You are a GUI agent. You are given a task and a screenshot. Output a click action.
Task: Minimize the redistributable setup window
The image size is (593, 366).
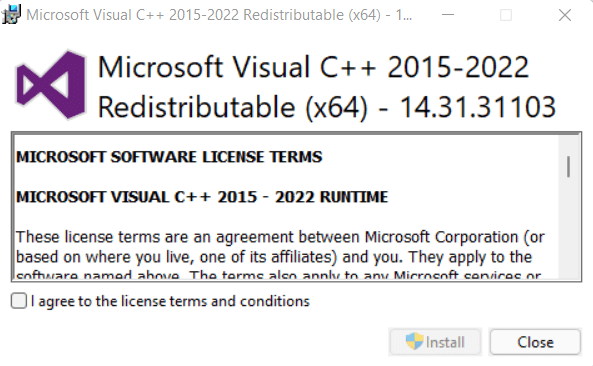[x=448, y=15]
